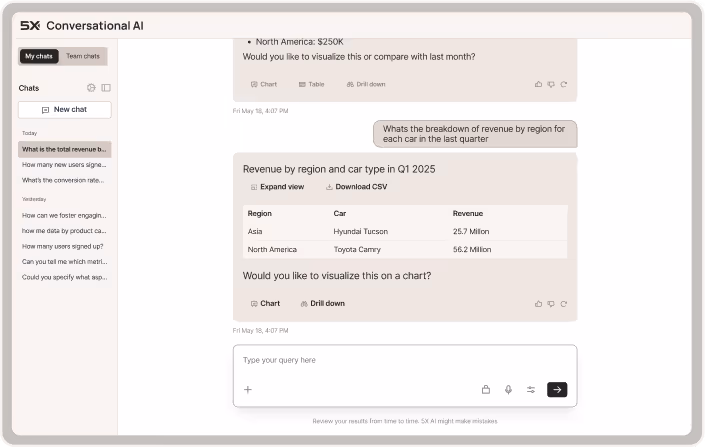The height and width of the screenshot is (447, 705).
Task: Select the Hyundai Tucson cell
Action: point(361,232)
